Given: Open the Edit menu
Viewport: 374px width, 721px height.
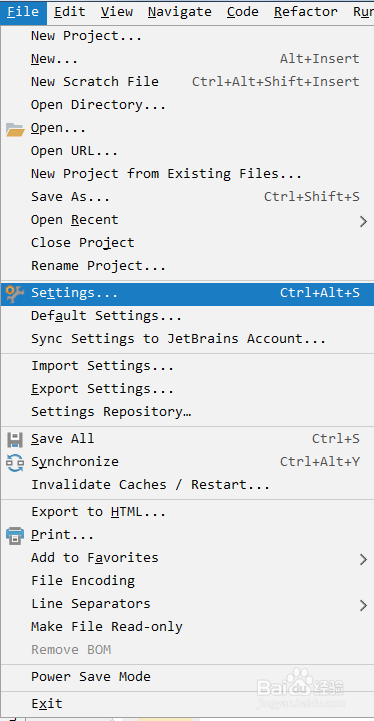Looking at the screenshot, I should click(70, 12).
